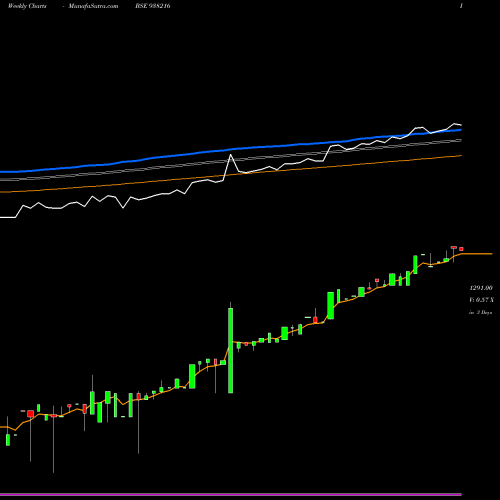Click the BSE stock code label in the header

[x=153, y=6]
